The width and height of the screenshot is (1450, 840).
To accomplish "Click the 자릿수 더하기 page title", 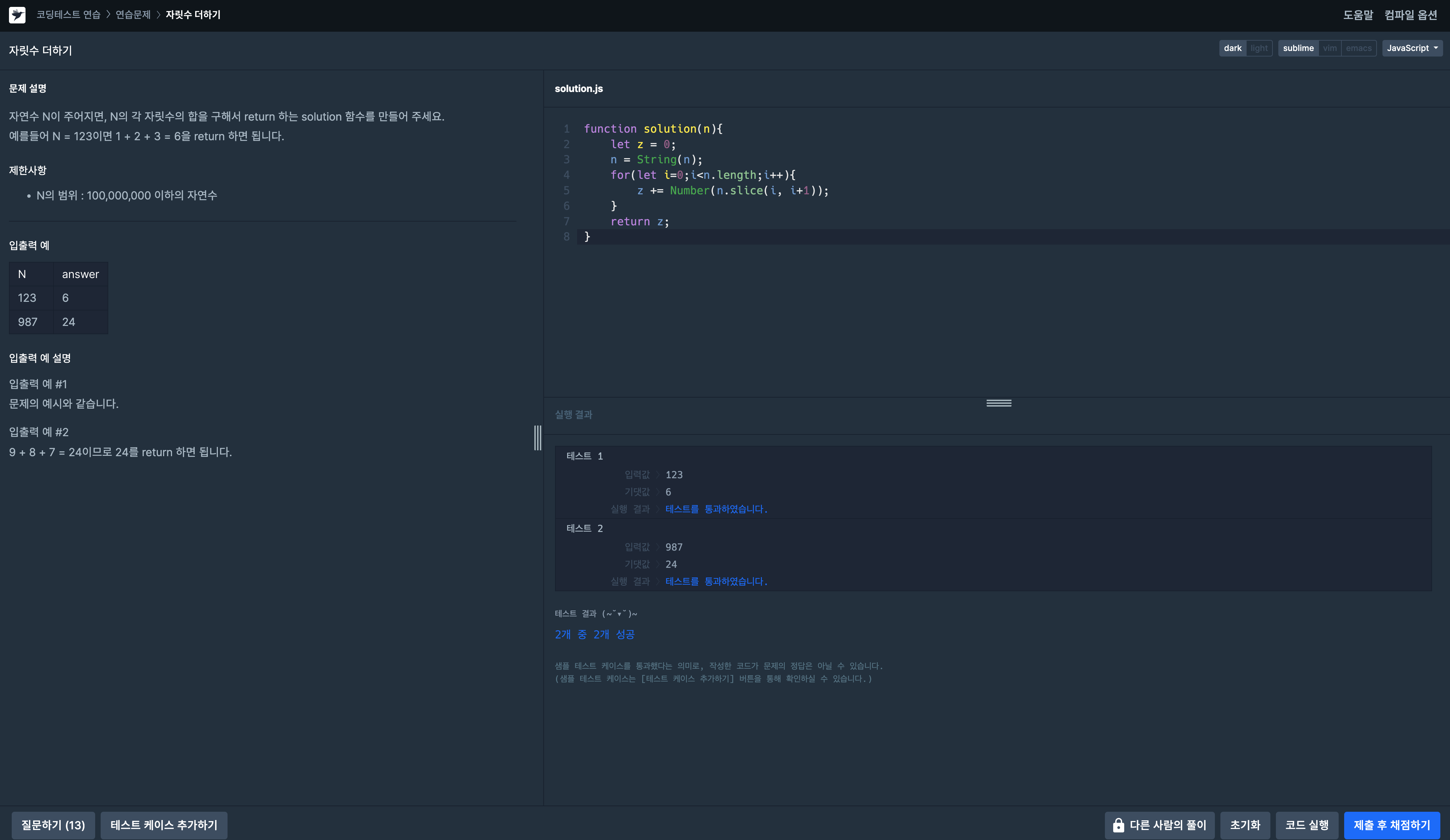I will [40, 51].
